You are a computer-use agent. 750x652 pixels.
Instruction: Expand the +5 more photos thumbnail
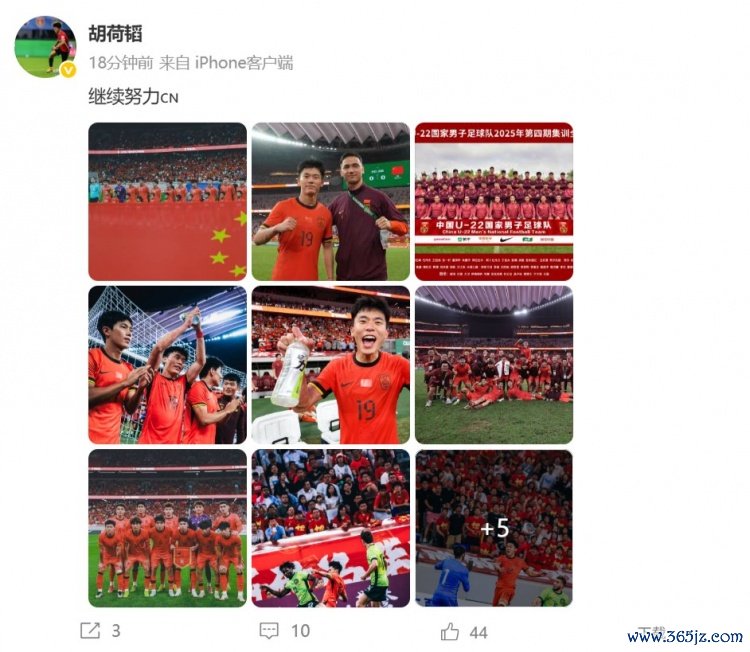pos(494,528)
